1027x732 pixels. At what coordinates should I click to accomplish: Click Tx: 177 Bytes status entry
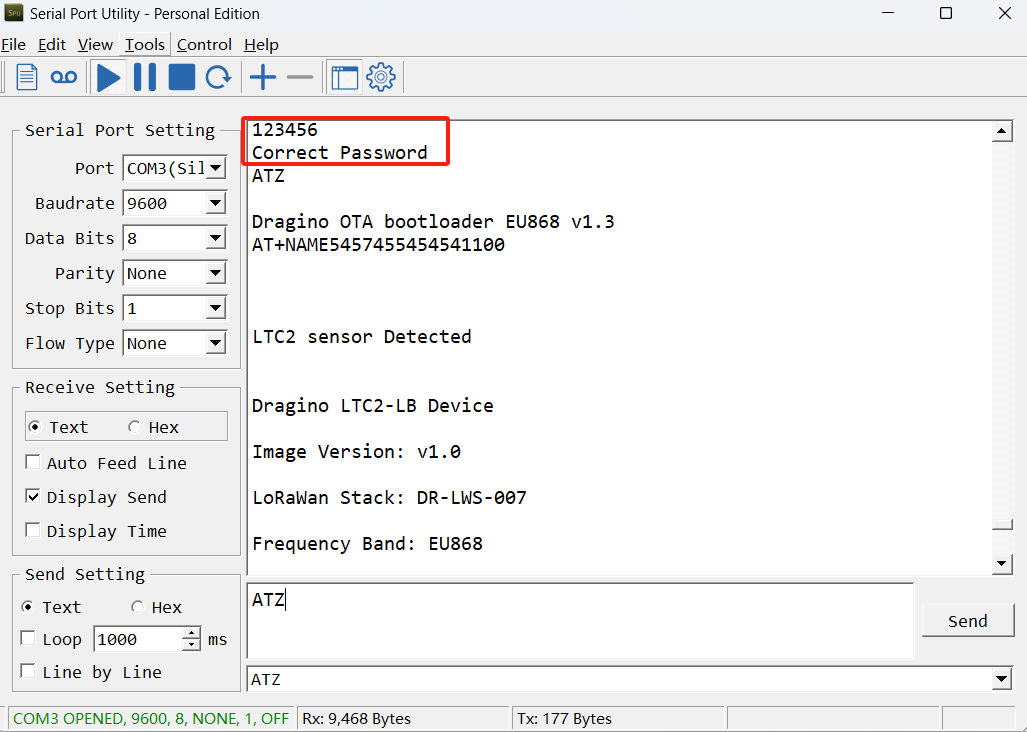[x=564, y=718]
